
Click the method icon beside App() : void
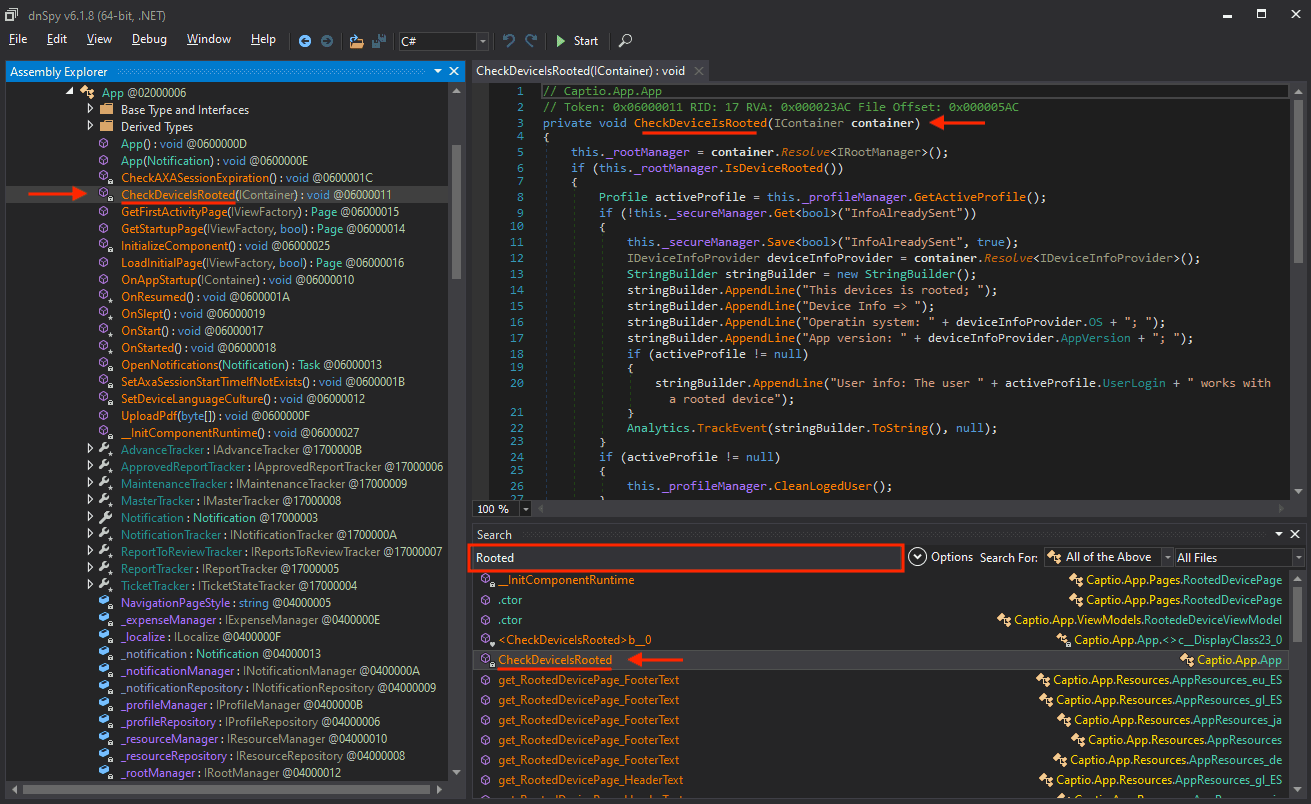click(x=105, y=143)
